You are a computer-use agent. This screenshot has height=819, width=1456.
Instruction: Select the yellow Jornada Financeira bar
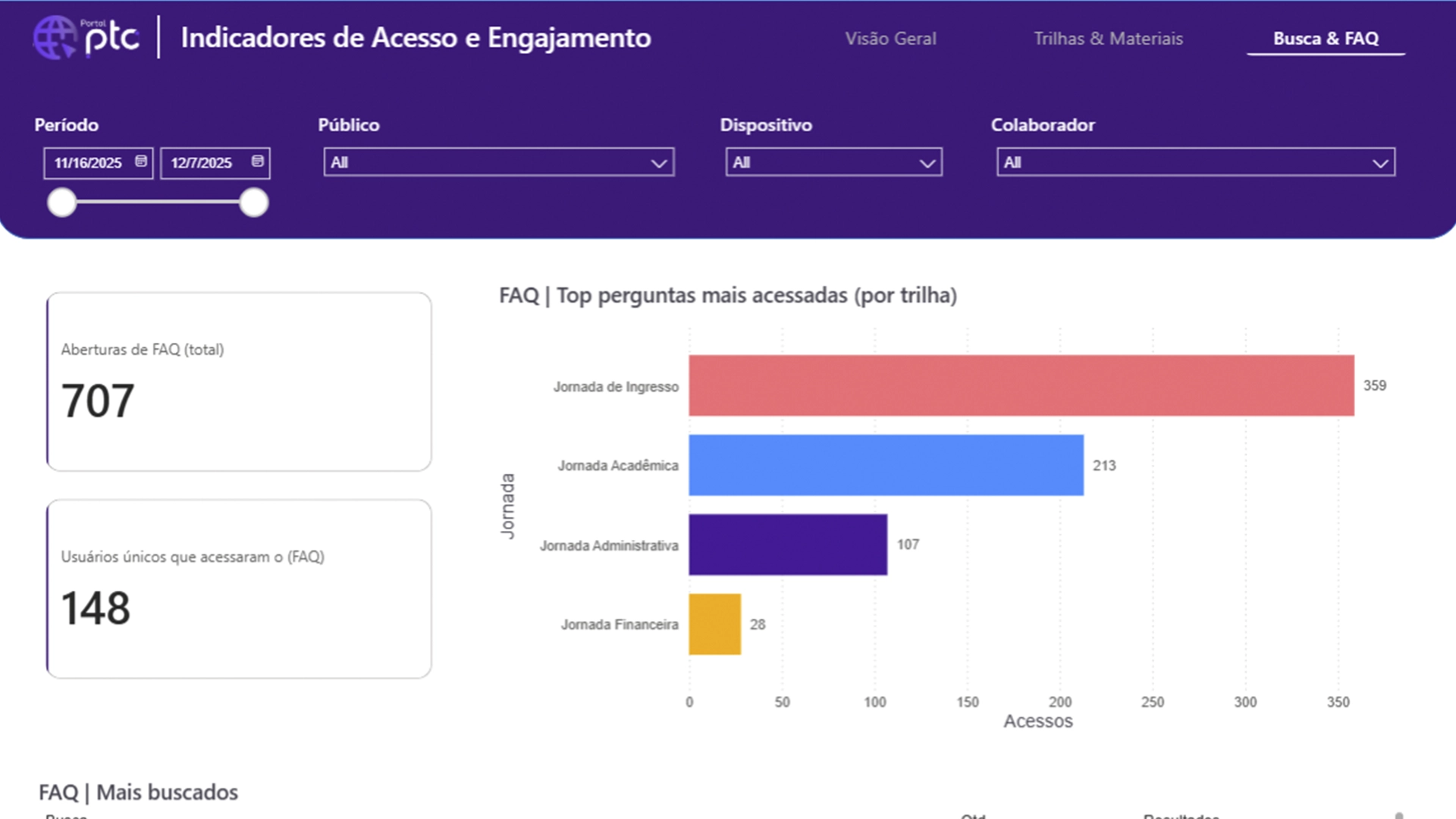714,624
